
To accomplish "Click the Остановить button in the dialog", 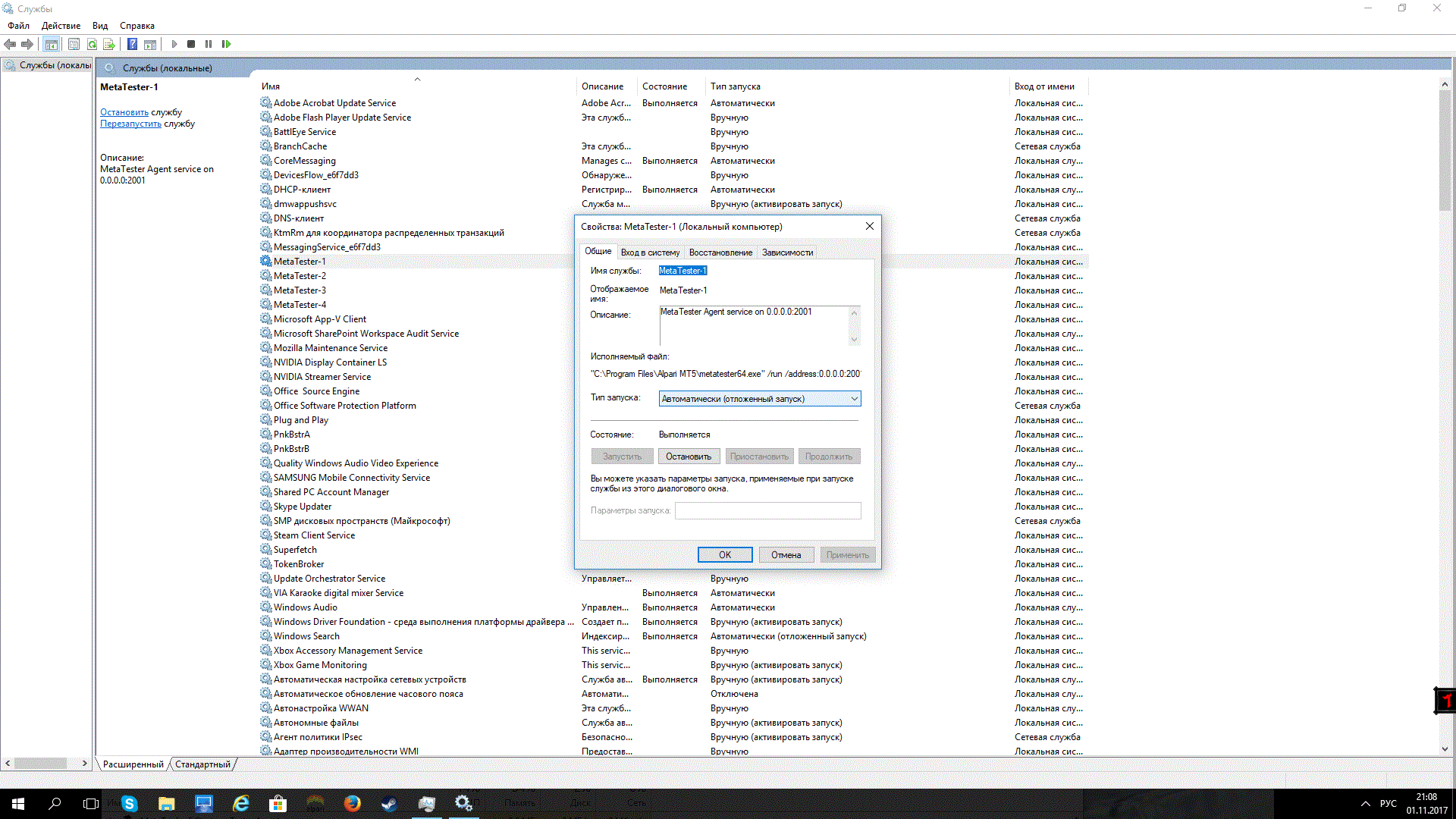I will [x=689, y=457].
